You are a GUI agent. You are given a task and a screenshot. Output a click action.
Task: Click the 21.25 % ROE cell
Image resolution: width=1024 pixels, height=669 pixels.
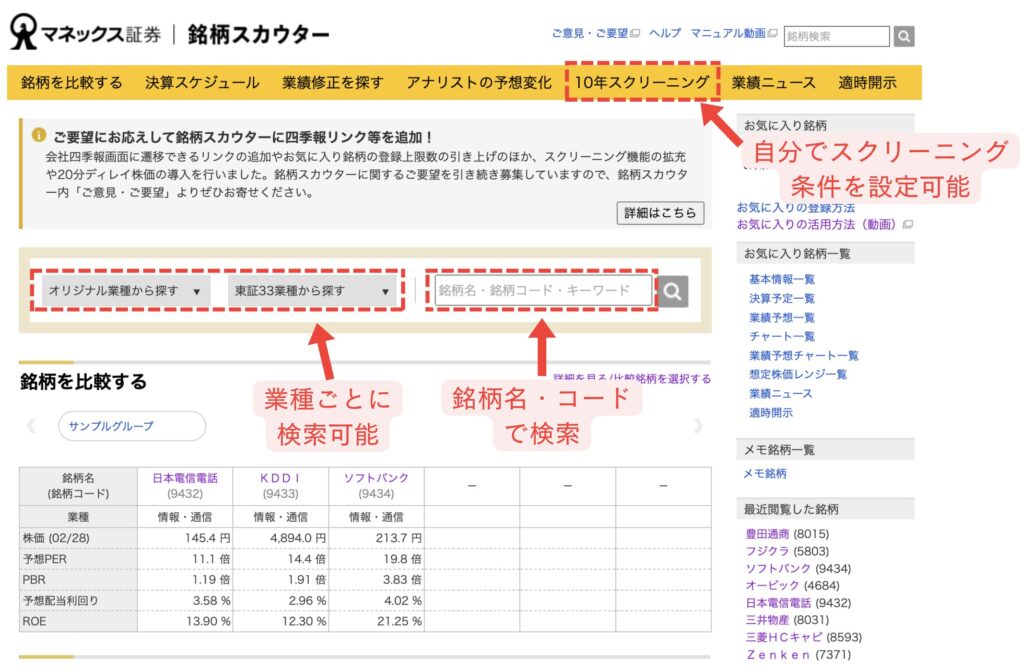pyautogui.click(x=376, y=621)
